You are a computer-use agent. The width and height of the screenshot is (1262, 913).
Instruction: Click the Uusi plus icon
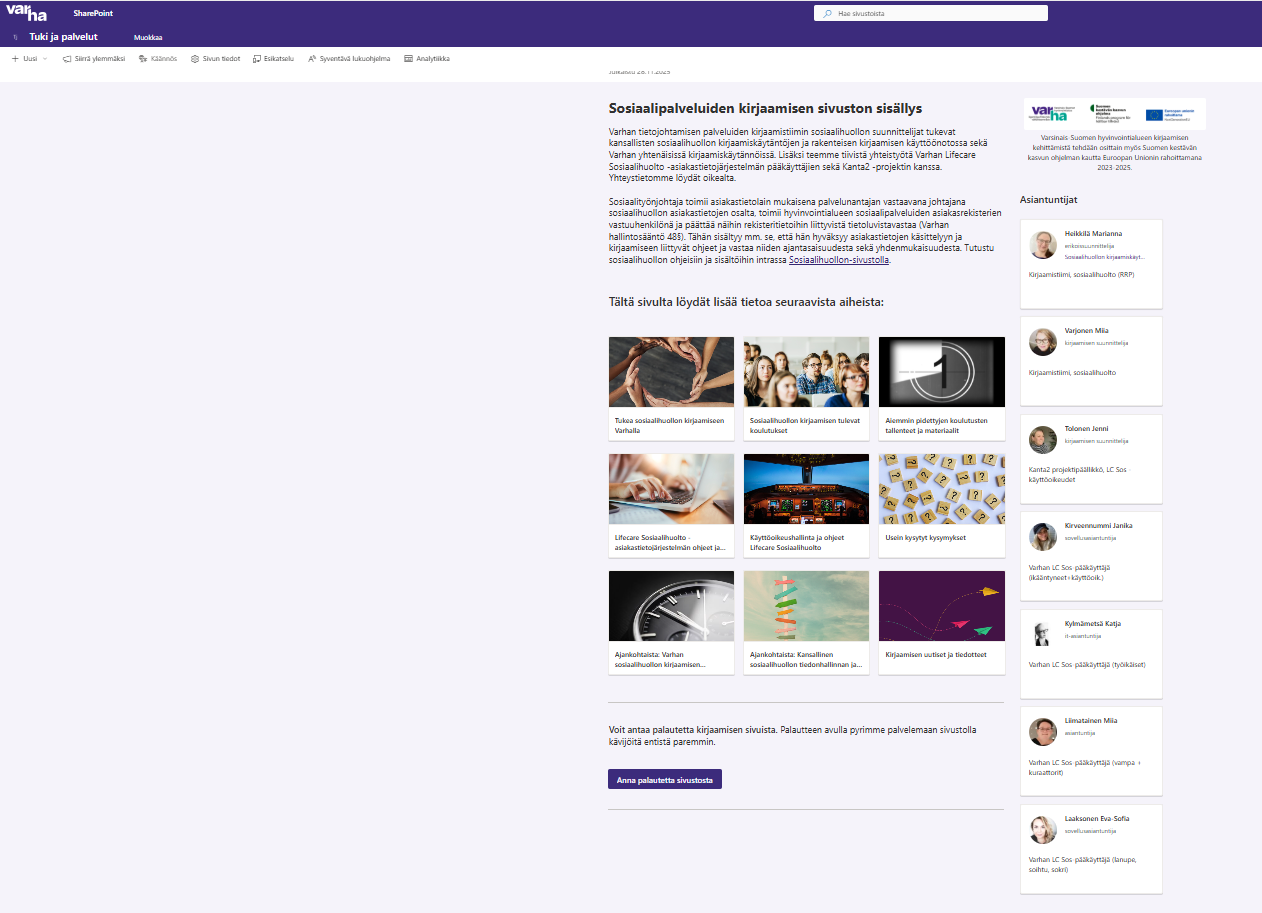[x=15, y=59]
